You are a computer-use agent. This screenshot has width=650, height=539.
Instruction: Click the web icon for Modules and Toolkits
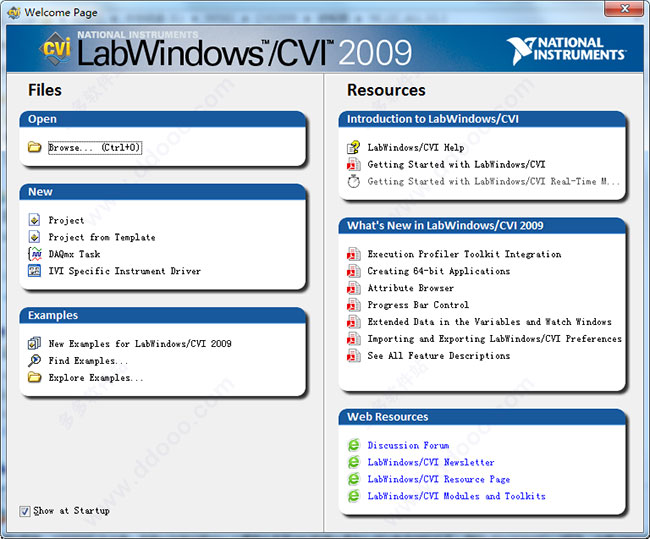click(354, 496)
